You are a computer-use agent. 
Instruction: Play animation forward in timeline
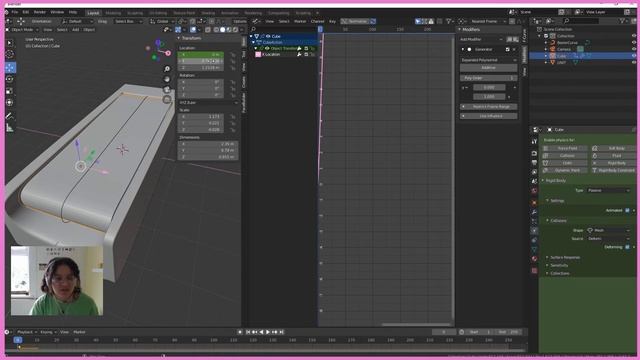268,332
